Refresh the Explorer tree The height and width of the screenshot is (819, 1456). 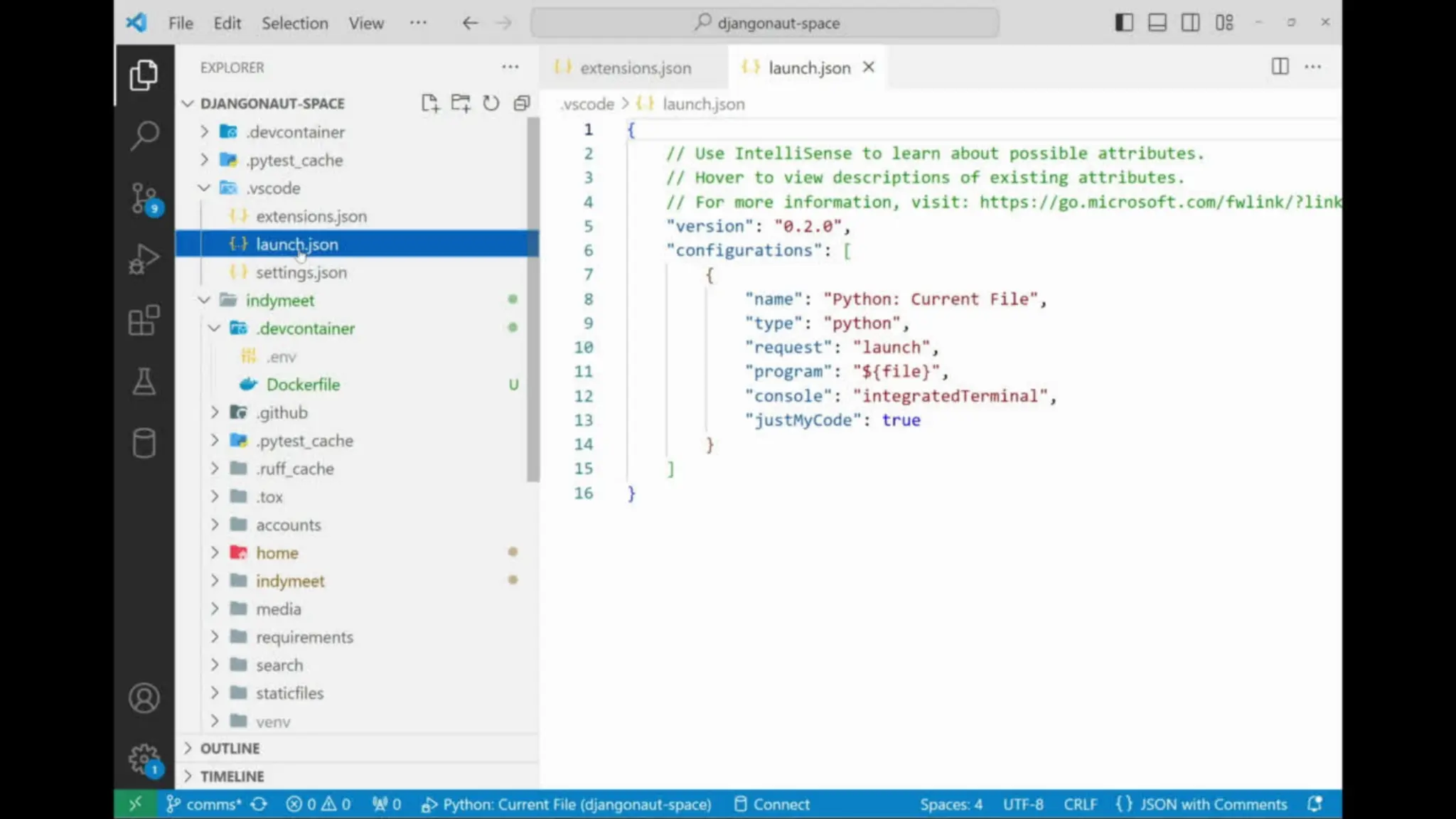491,103
